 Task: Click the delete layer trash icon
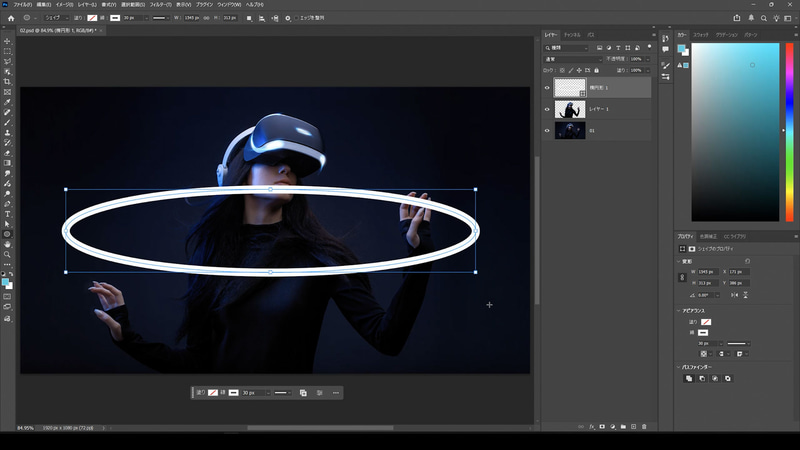point(644,427)
